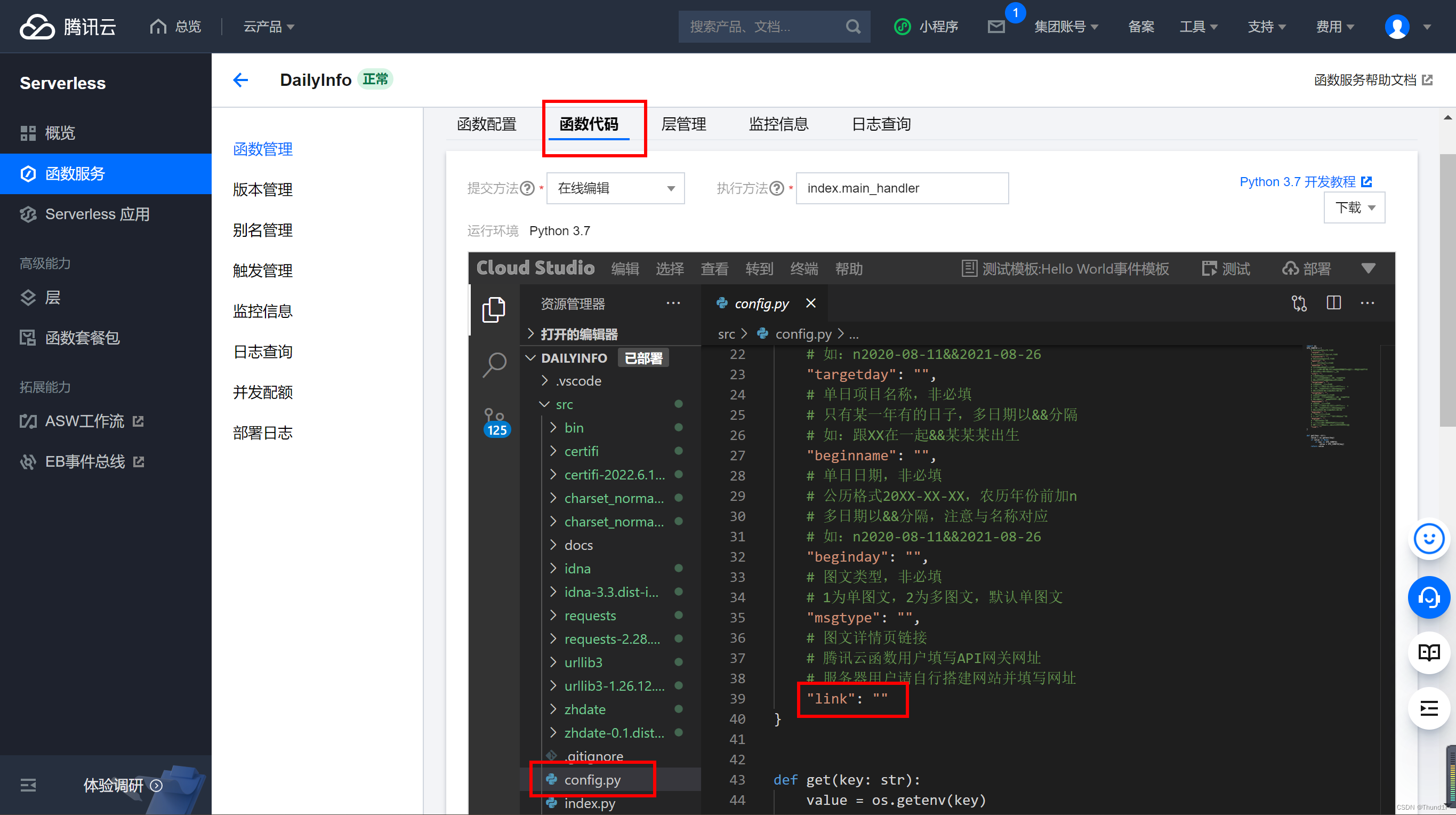Screen dimensions: 1456x815
Task: Click the floating list menu button
Action: coord(1428,708)
